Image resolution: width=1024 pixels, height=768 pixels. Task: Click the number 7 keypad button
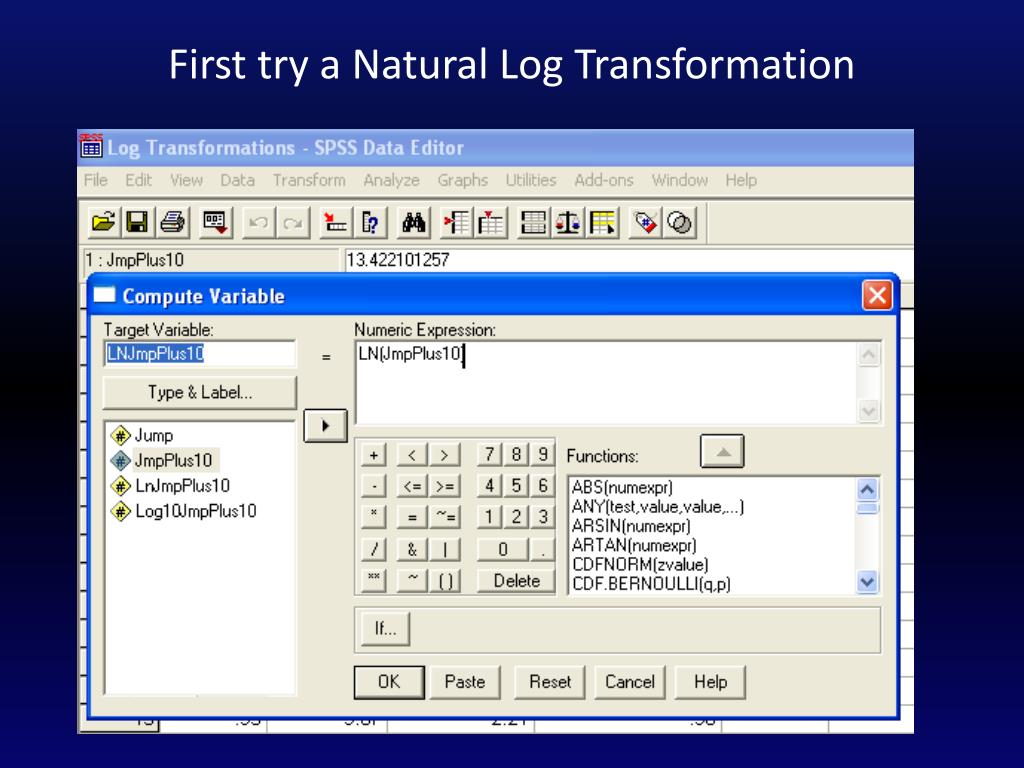[489, 455]
